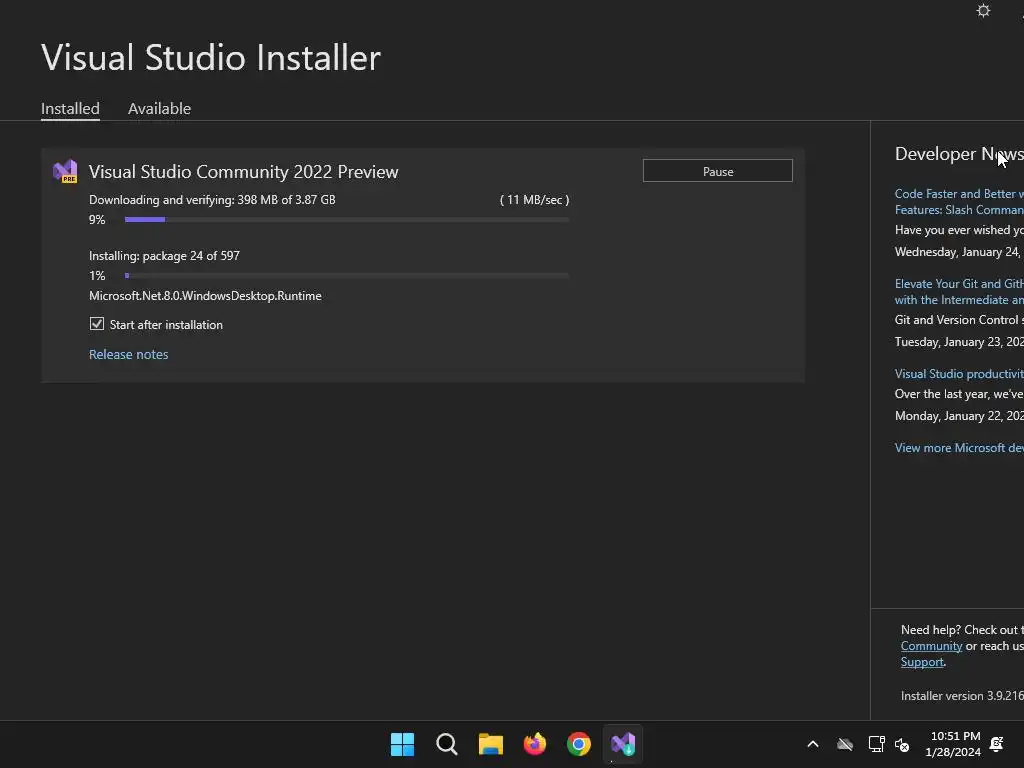
Task: Open Google Chrome from the taskbar
Action: (x=579, y=744)
